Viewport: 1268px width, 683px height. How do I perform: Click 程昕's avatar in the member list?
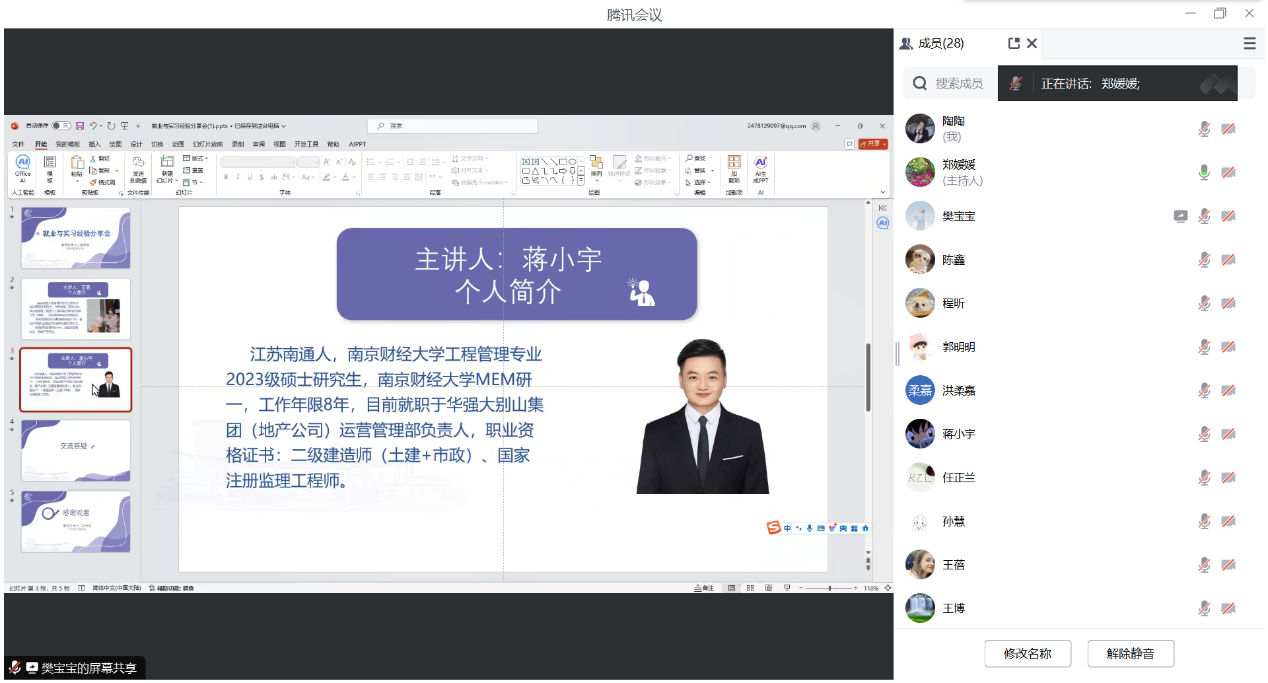[x=919, y=303]
